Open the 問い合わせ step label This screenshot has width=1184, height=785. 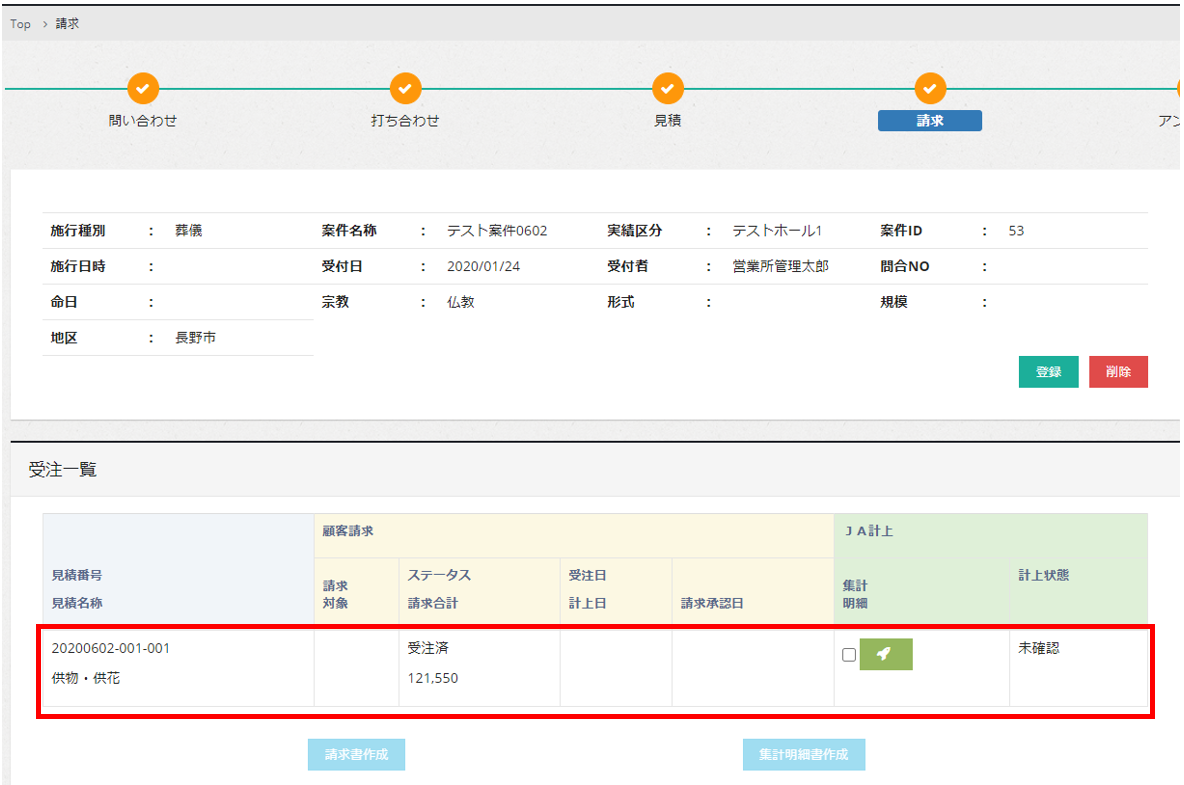[143, 121]
